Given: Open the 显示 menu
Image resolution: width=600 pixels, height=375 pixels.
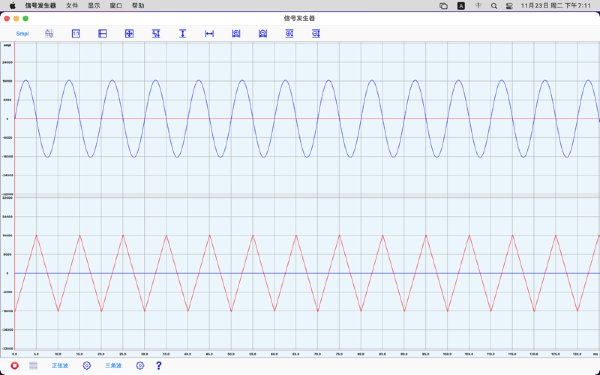Looking at the screenshot, I should coord(94,6).
